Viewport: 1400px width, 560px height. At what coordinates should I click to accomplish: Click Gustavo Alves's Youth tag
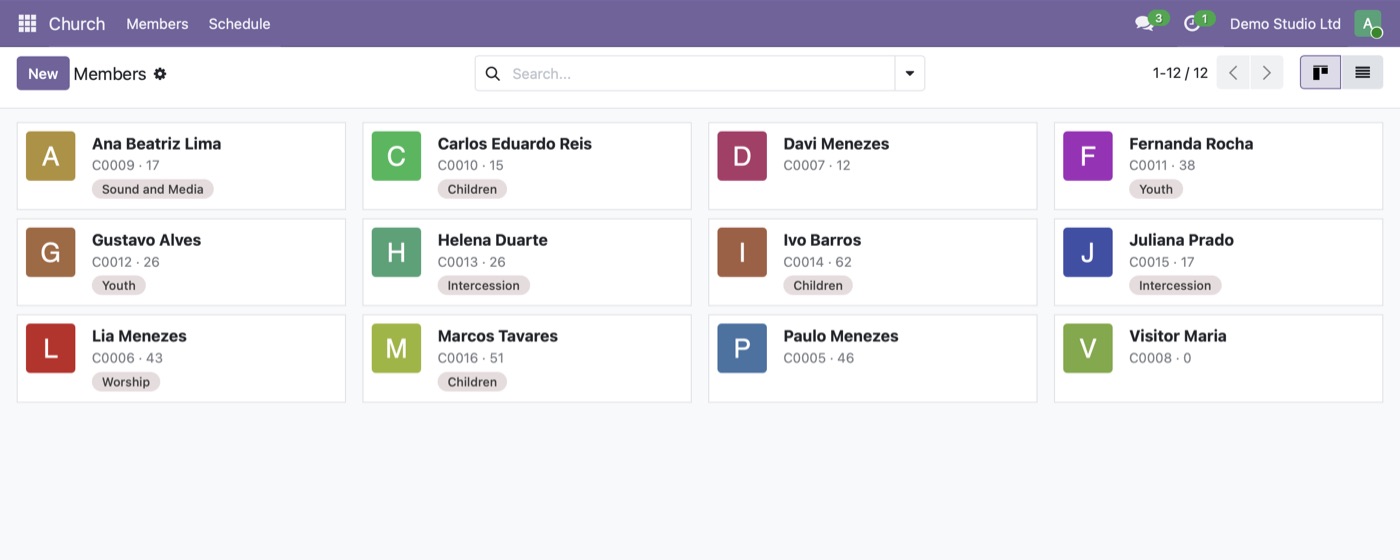click(119, 285)
